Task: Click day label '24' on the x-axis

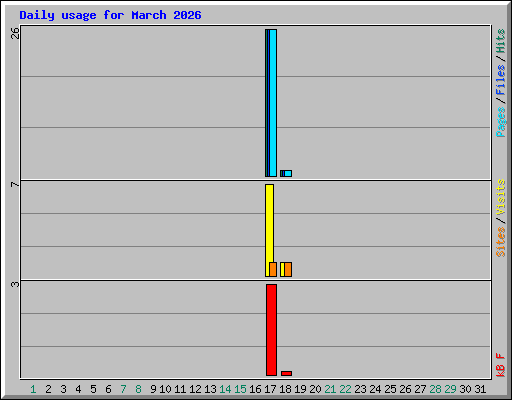Action: click(x=375, y=389)
